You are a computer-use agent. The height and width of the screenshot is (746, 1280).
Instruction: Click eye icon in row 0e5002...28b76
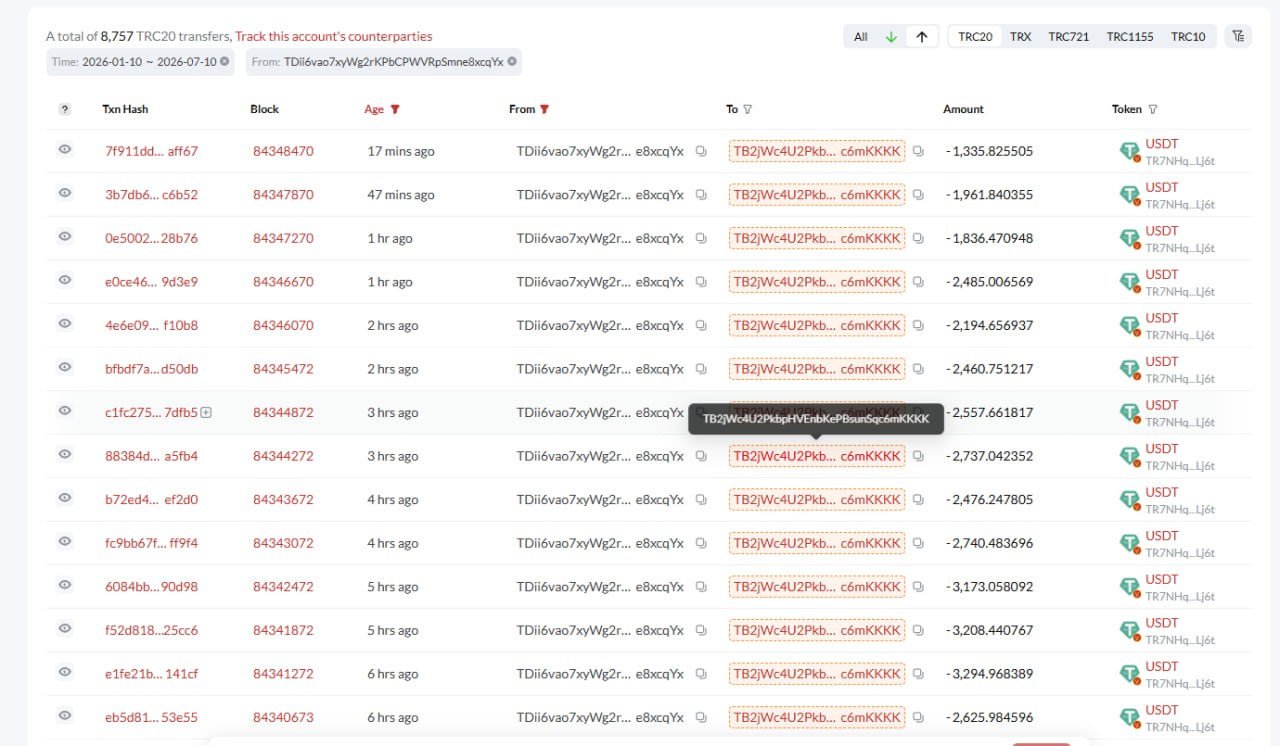coord(65,236)
